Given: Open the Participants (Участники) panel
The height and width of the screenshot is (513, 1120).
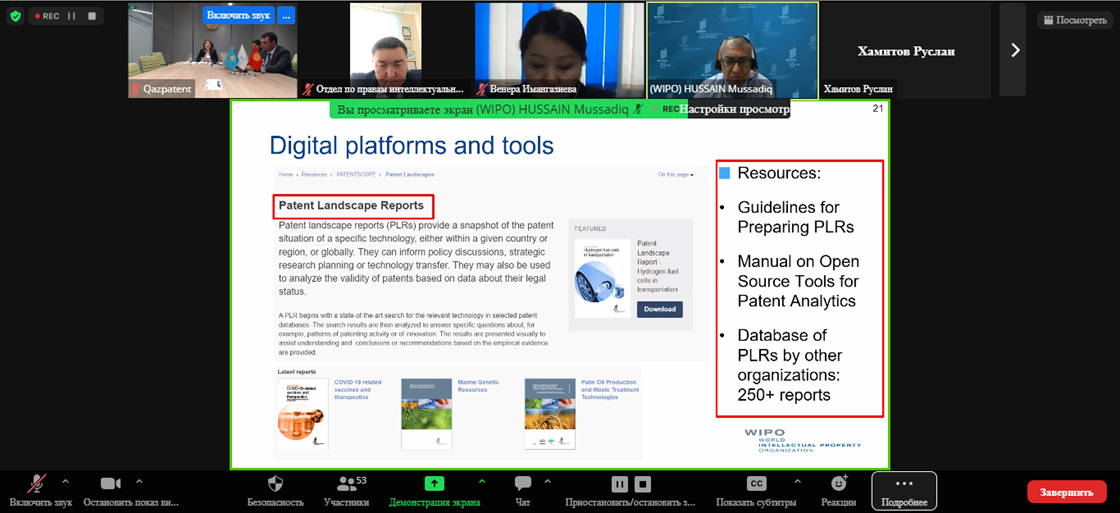Looking at the screenshot, I should click(x=346, y=484).
